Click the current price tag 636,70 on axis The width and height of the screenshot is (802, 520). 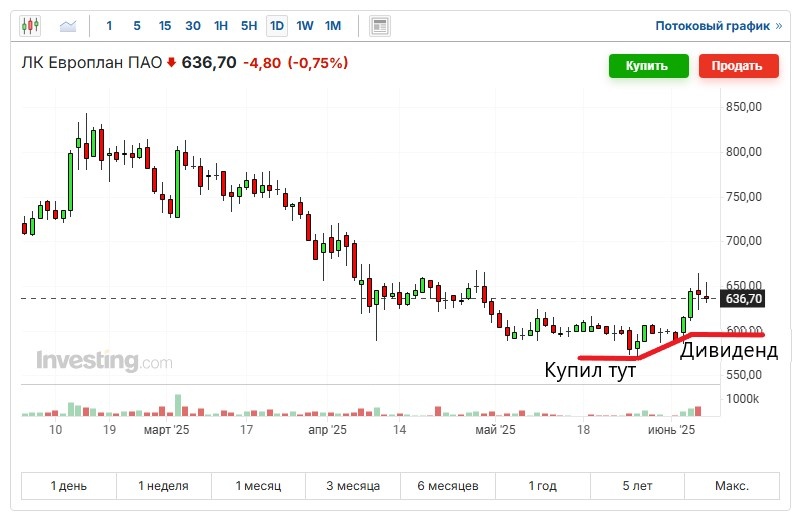tap(743, 299)
